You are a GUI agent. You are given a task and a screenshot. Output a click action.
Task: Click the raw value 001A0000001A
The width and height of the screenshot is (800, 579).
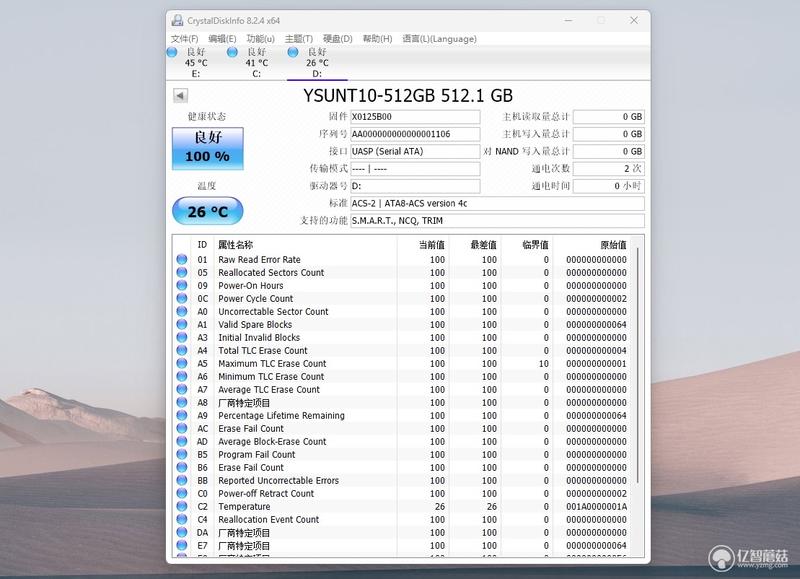click(x=596, y=507)
